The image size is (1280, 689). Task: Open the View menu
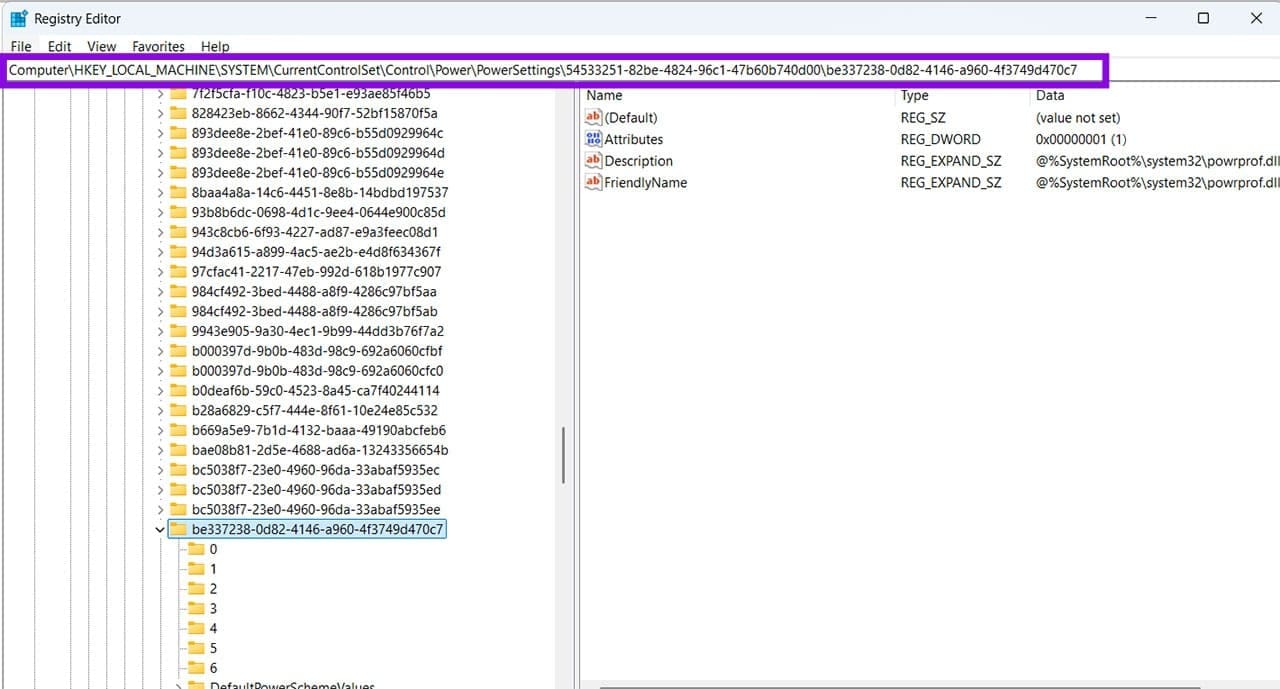tap(102, 46)
